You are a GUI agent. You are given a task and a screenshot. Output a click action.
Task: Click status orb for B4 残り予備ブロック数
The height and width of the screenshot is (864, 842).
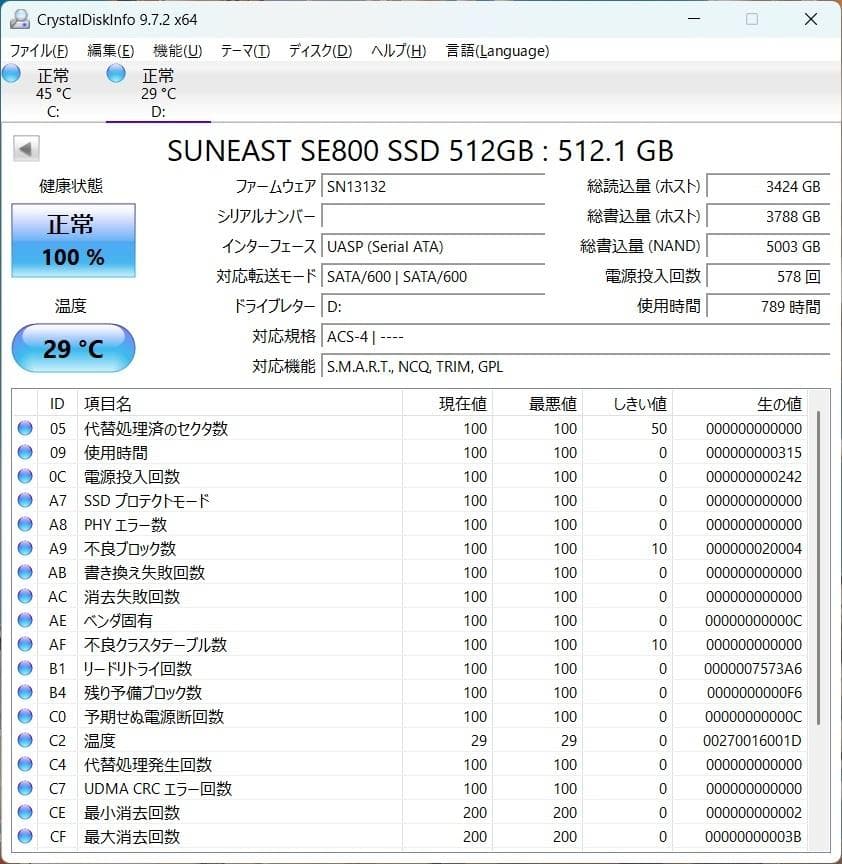(x=25, y=692)
